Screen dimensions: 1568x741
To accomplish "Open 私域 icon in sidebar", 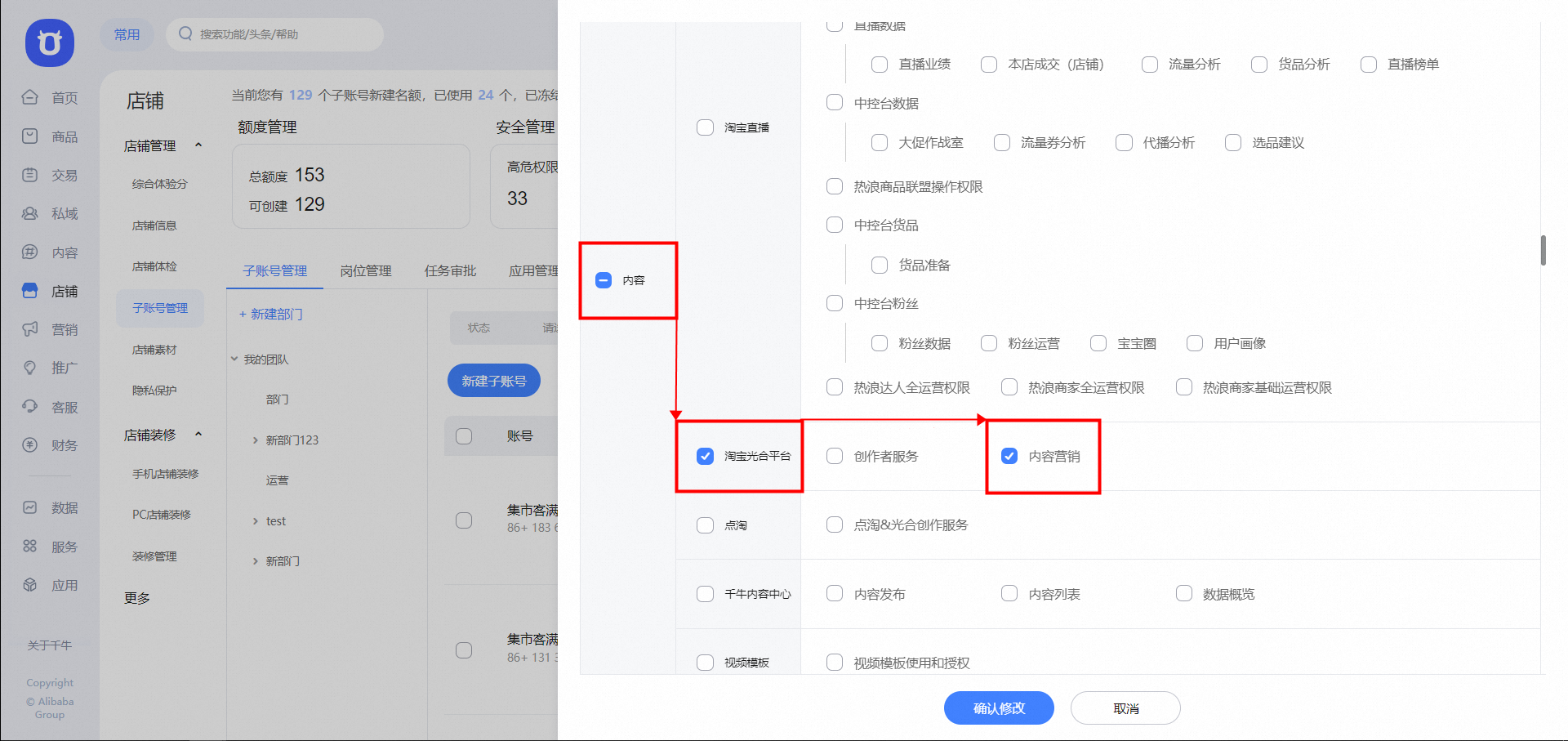I will coord(30,213).
